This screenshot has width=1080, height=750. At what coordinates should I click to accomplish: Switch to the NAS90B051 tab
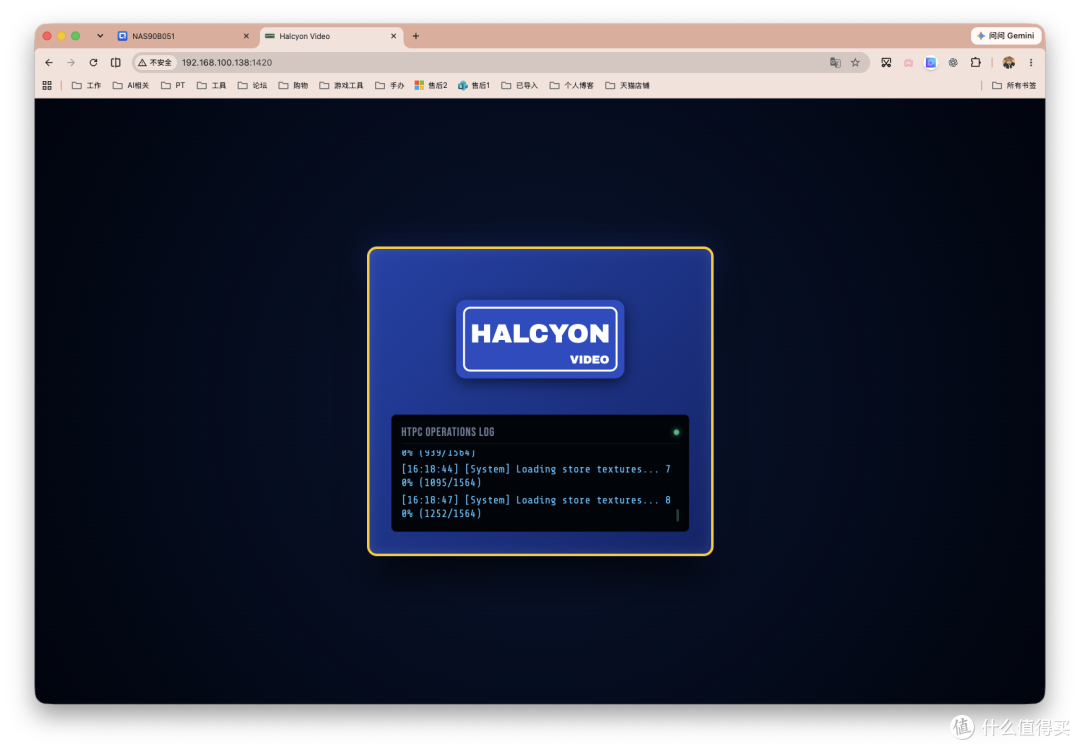(183, 36)
